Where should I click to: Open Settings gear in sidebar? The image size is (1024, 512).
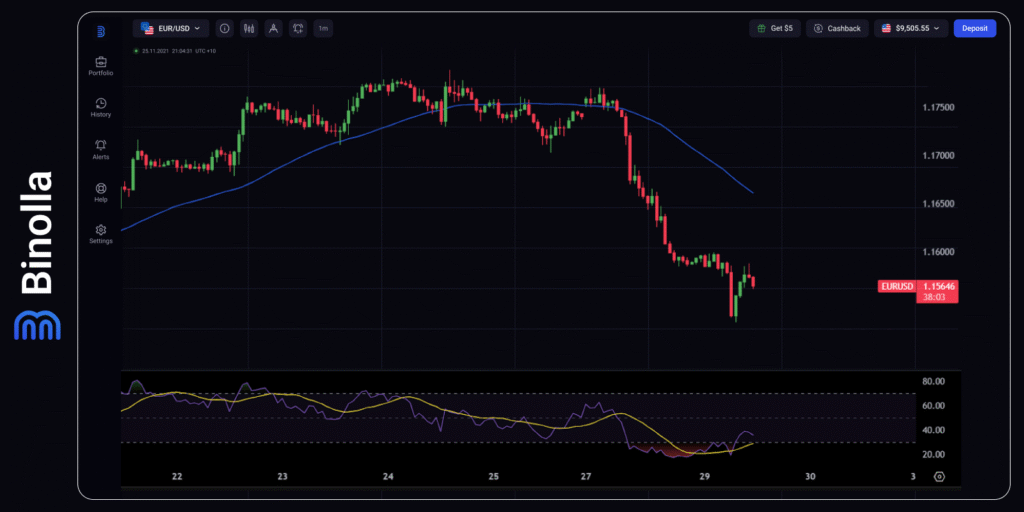(x=101, y=234)
